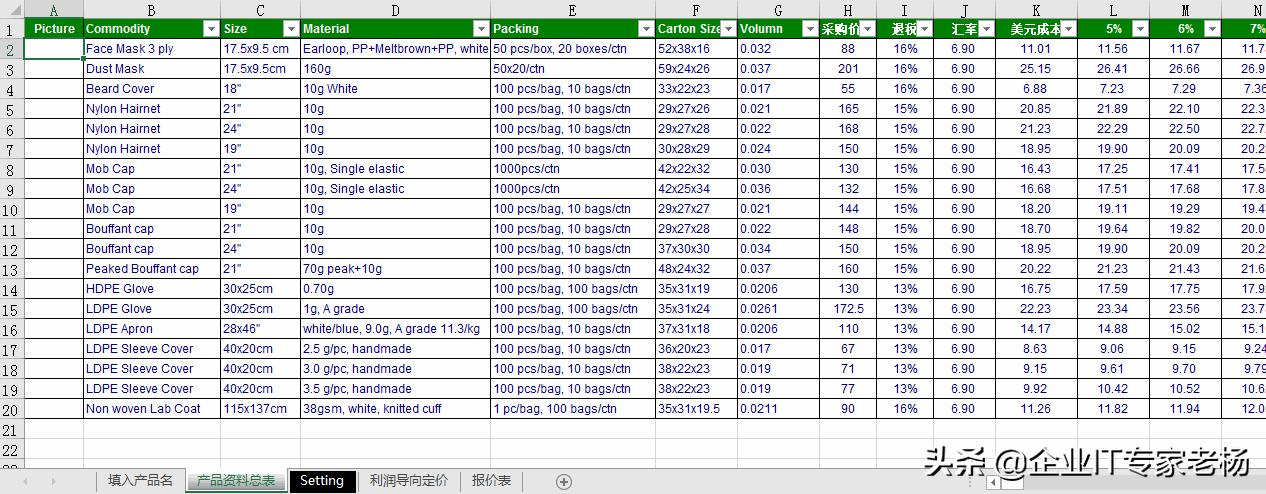Image resolution: width=1266 pixels, height=494 pixels.
Task: Select the Face Mask 3 ply cell
Action: [x=151, y=49]
